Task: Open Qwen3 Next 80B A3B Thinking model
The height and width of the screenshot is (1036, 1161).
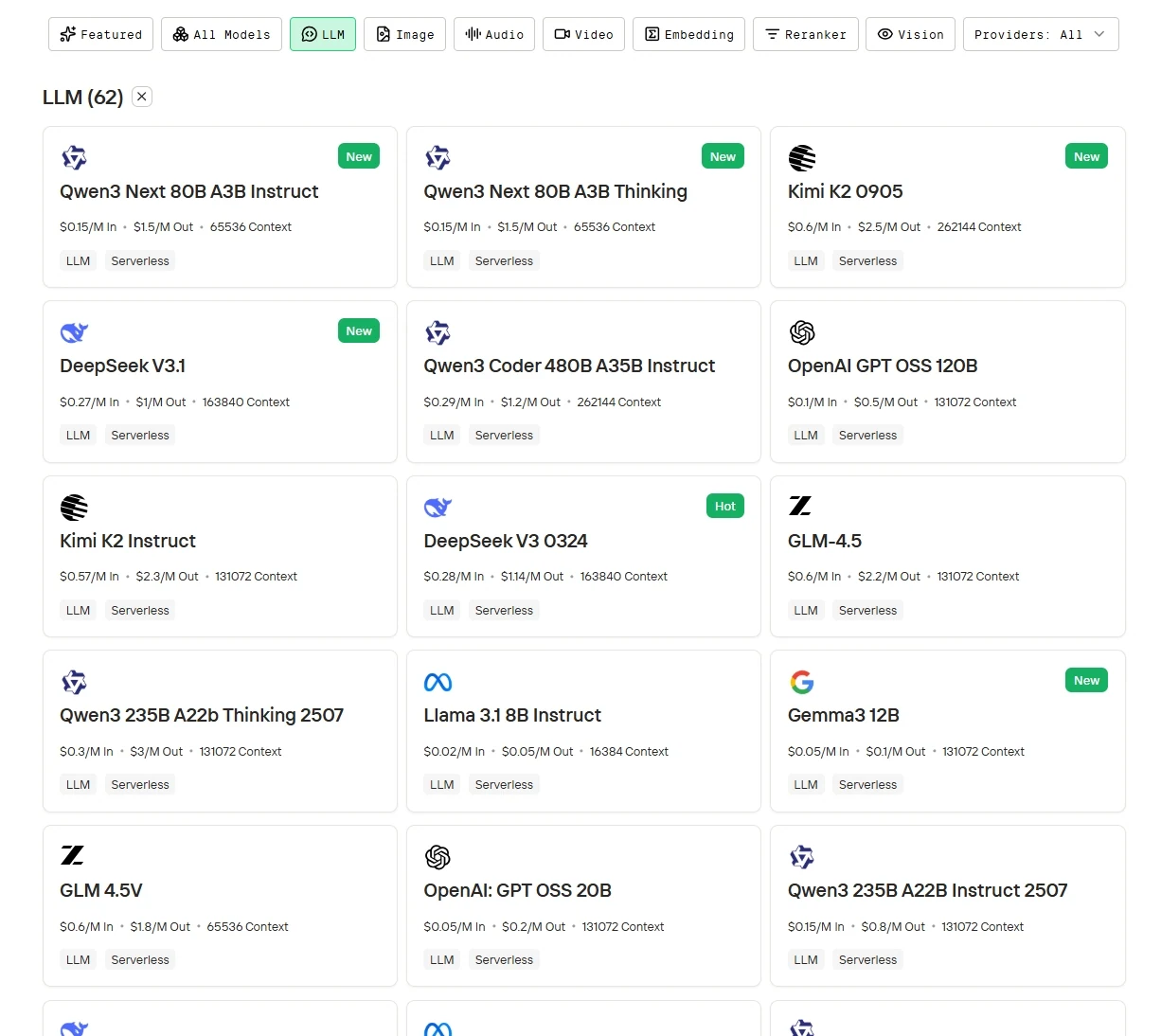Action: click(x=556, y=191)
